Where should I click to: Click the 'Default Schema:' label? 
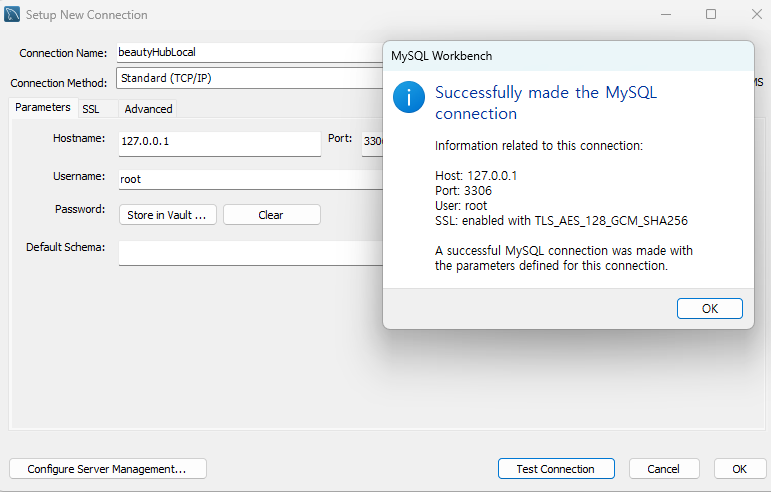click(65, 247)
